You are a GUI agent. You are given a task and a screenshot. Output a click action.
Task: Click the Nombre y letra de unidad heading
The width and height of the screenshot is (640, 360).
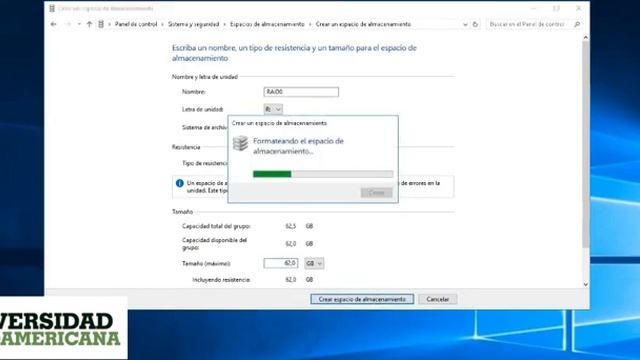click(x=205, y=77)
